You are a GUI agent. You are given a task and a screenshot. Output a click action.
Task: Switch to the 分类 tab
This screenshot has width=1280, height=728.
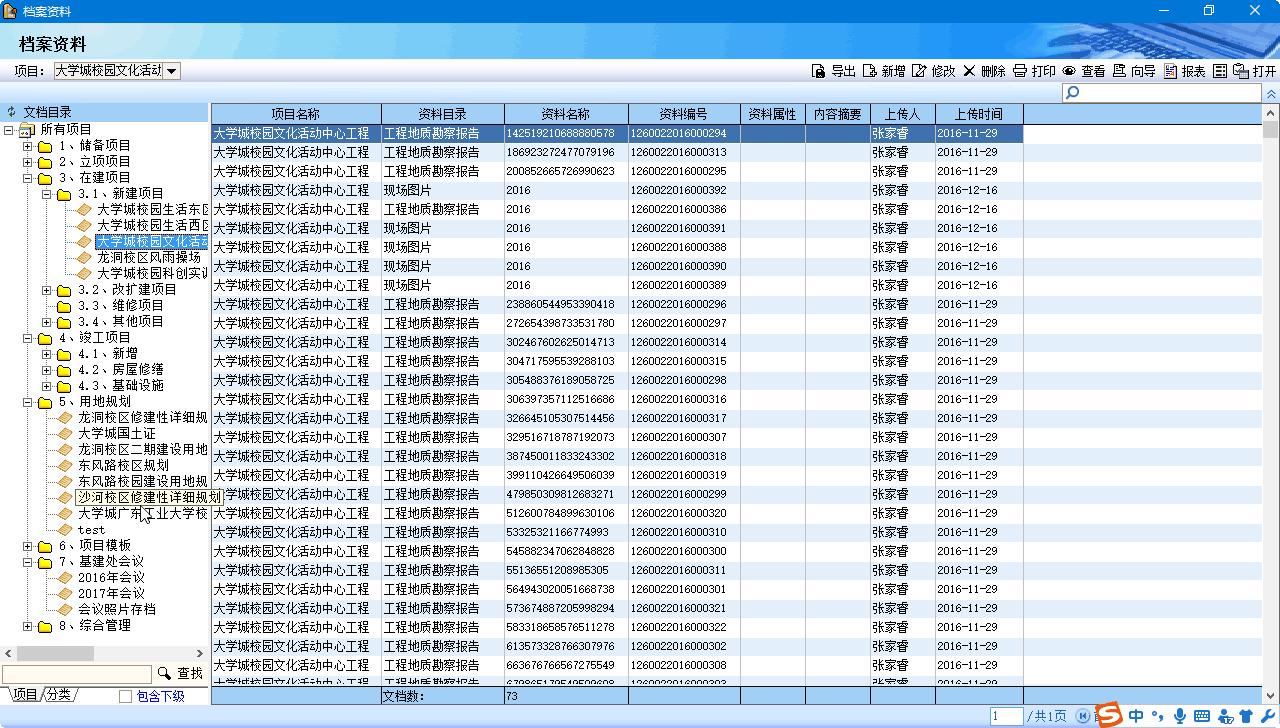tap(58, 695)
